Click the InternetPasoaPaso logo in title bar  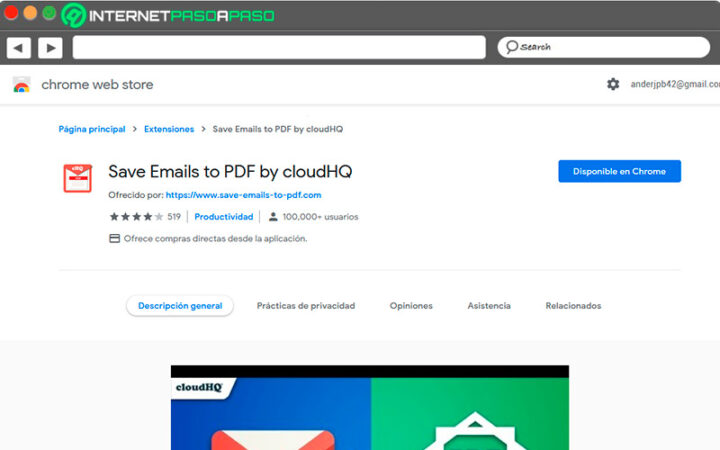(168, 16)
